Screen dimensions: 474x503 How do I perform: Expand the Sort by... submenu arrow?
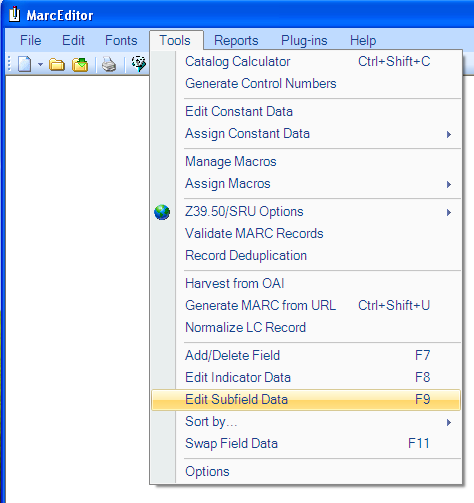(449, 422)
